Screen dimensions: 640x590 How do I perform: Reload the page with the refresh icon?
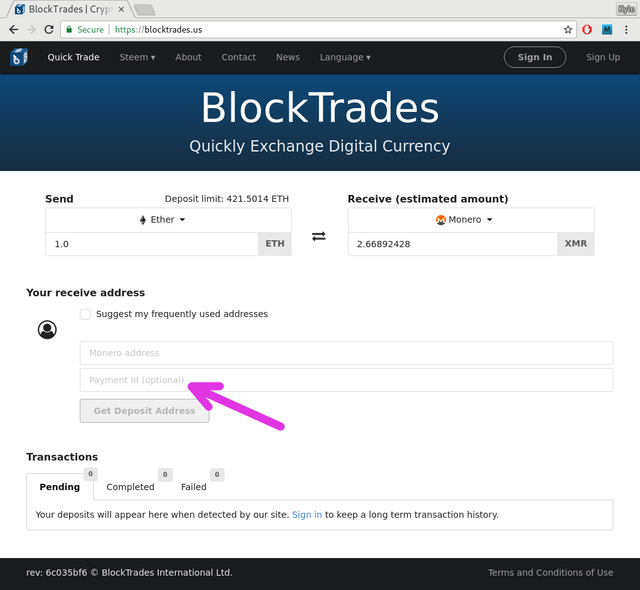click(x=49, y=29)
